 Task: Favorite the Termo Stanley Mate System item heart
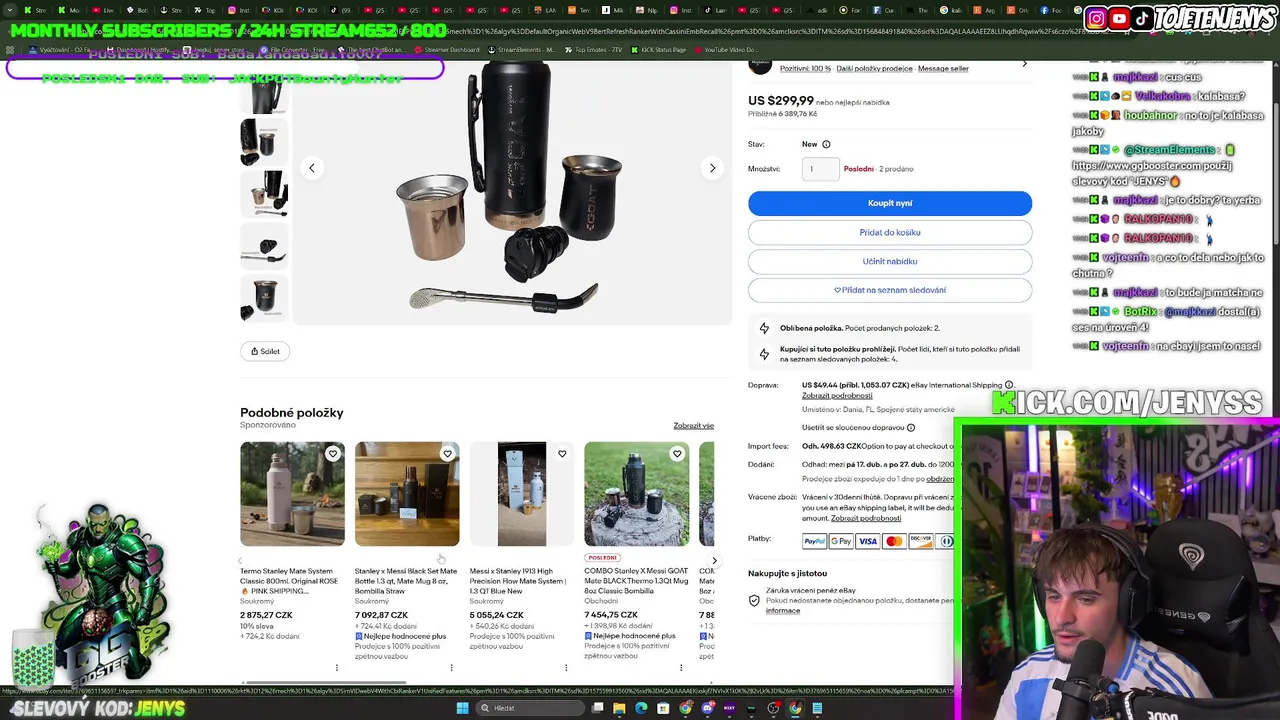click(333, 454)
